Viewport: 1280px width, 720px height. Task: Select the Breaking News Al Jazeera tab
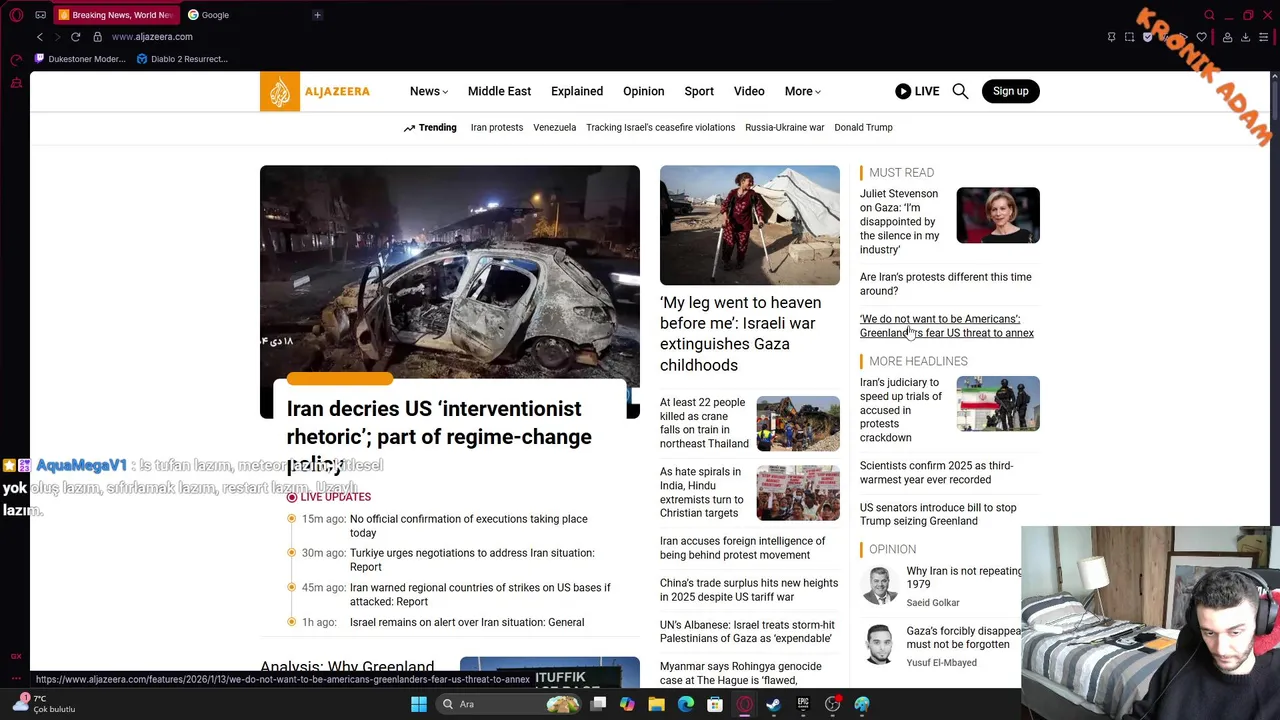tap(115, 15)
